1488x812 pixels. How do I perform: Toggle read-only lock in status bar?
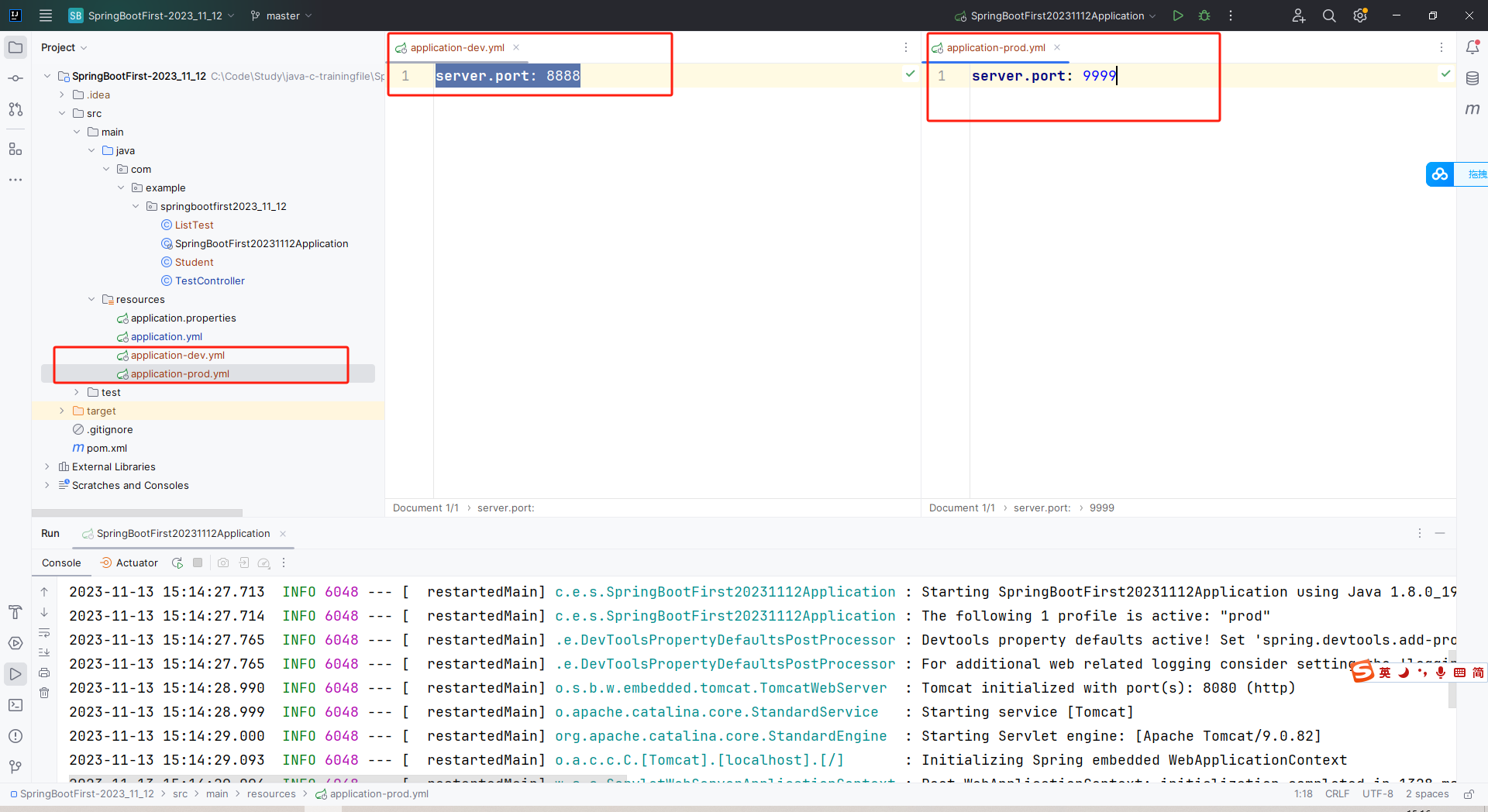[x=1468, y=794]
